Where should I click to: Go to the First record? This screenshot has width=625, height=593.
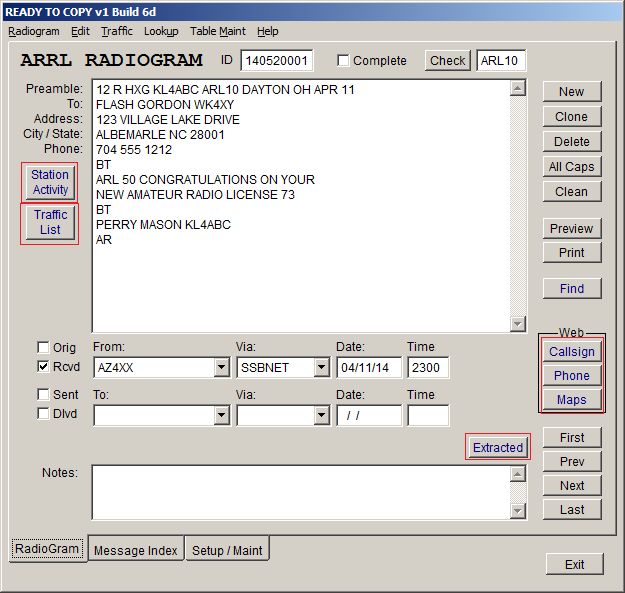click(x=572, y=438)
